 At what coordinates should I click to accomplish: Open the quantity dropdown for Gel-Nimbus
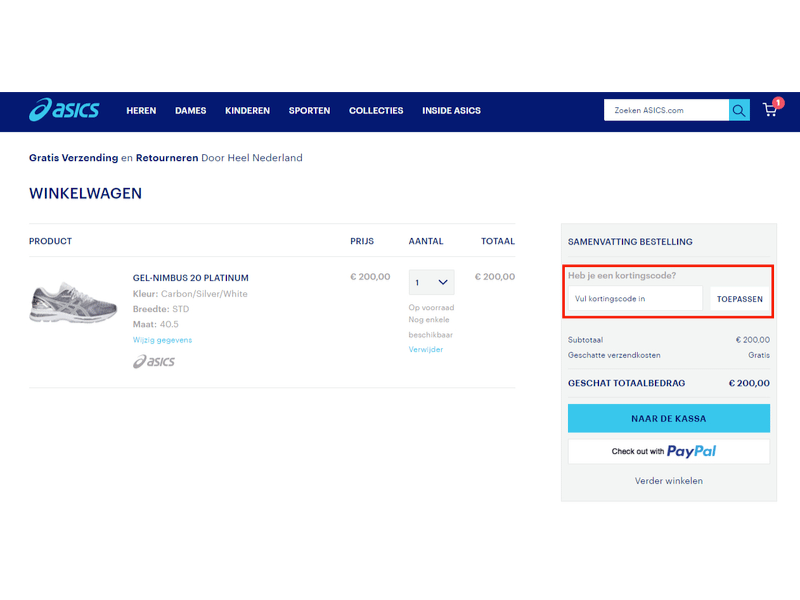tap(431, 282)
